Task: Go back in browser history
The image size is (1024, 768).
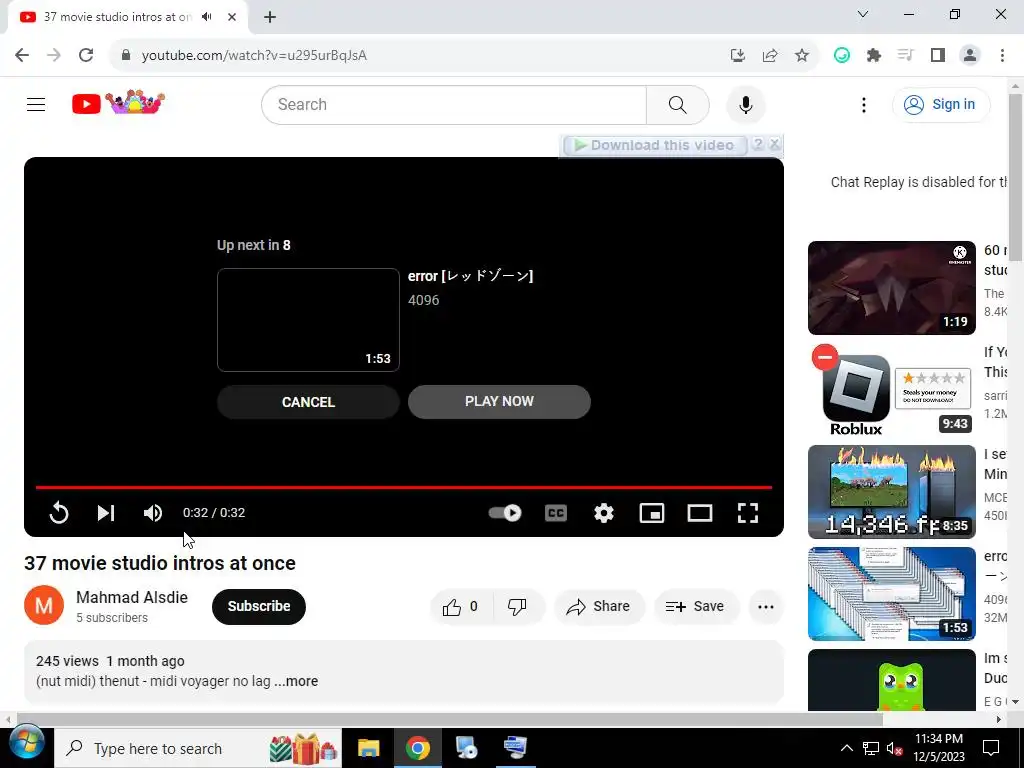Action: tap(22, 55)
